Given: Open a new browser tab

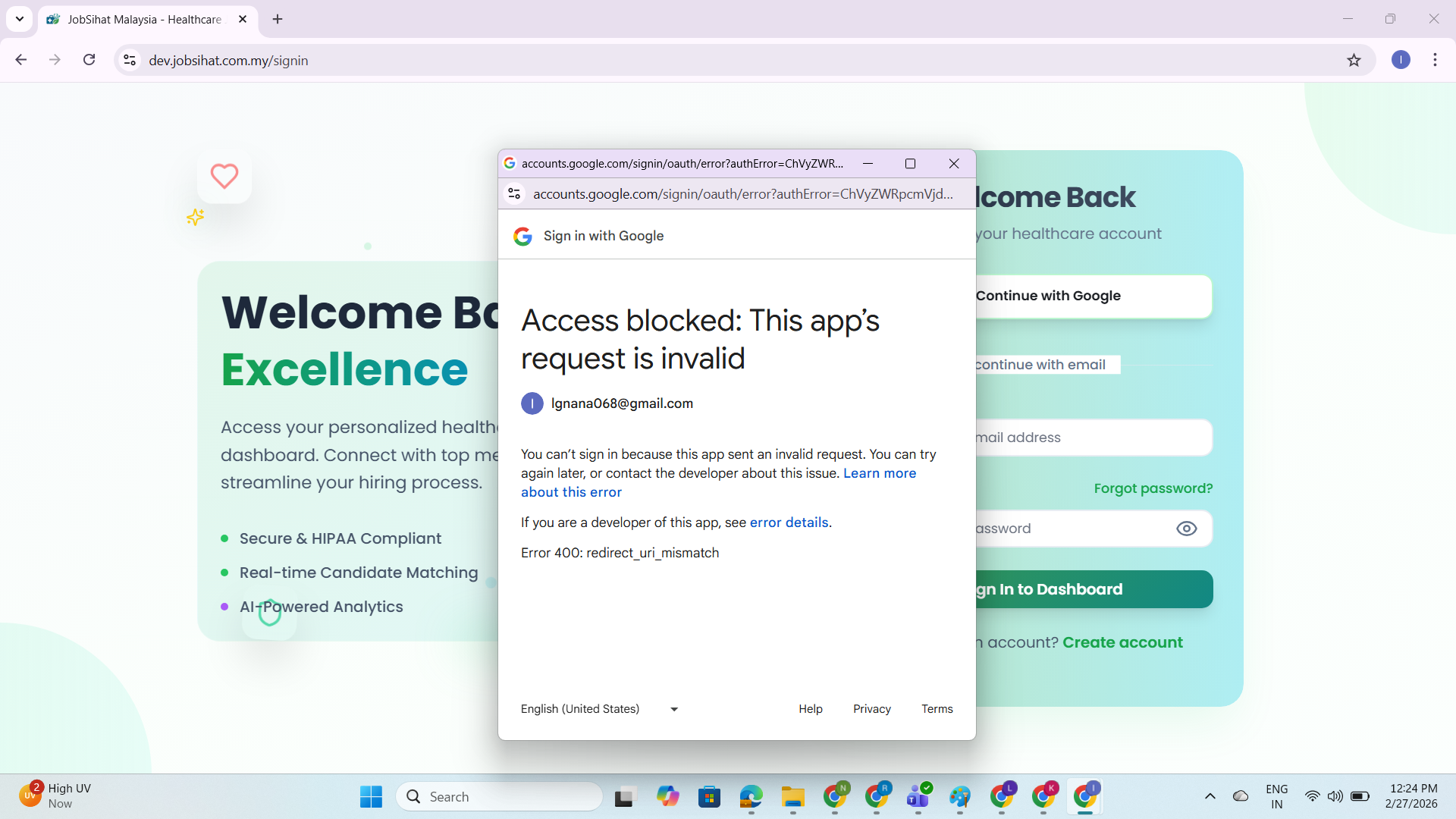Looking at the screenshot, I should tap(278, 19).
